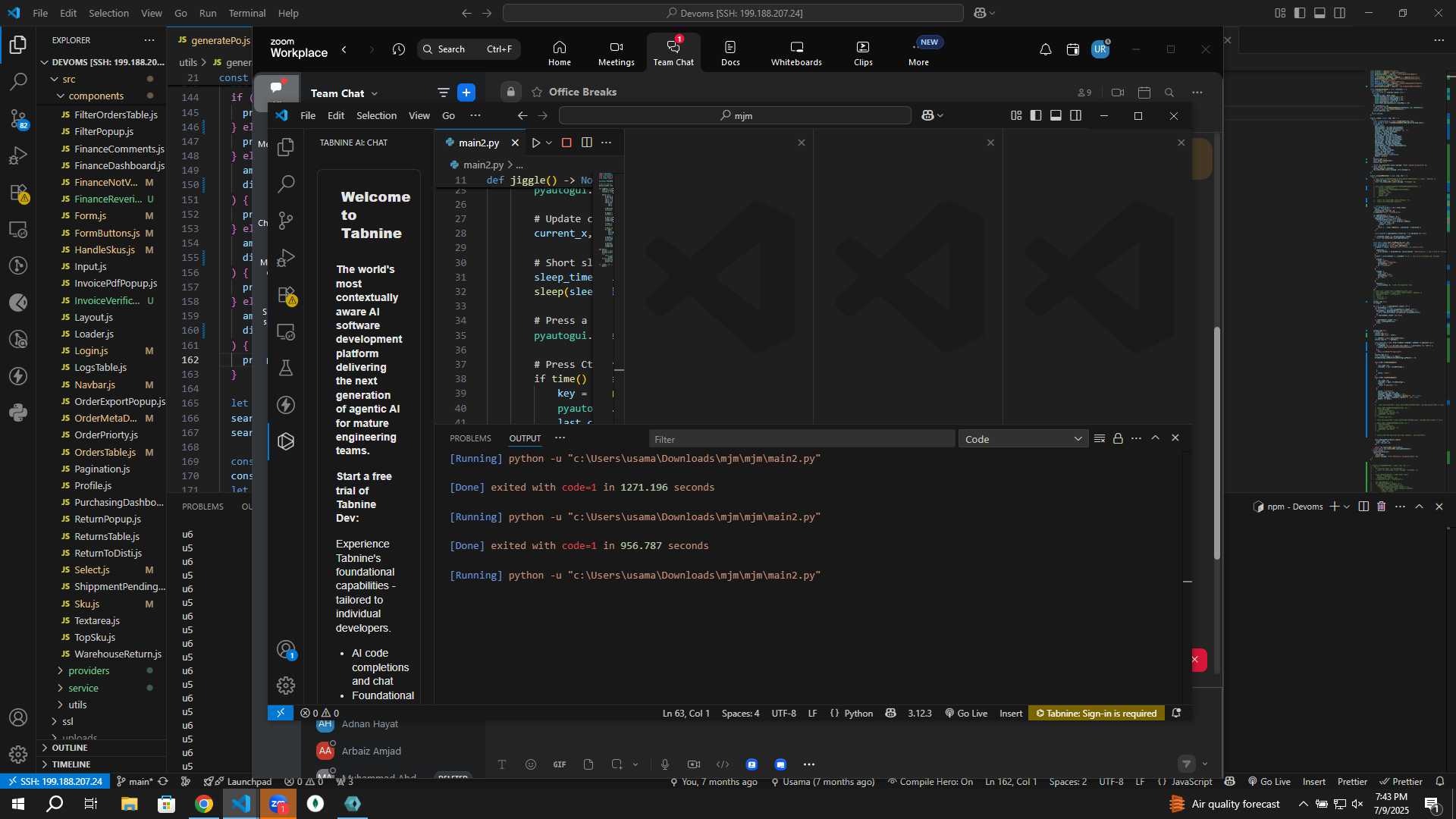Kill the npm - Devoms terminal with the trash icon
The width and height of the screenshot is (1456, 819).
(1382, 507)
